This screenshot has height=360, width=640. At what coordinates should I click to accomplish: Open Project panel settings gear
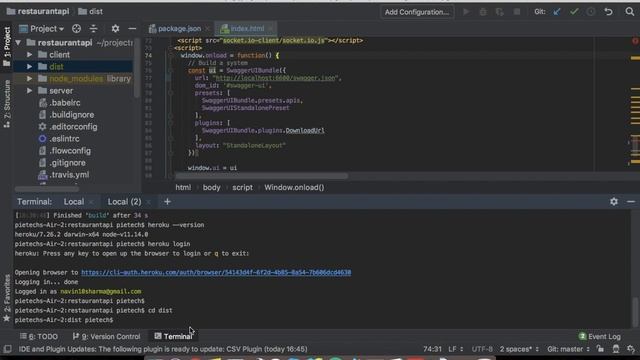pyautogui.click(x=116, y=29)
